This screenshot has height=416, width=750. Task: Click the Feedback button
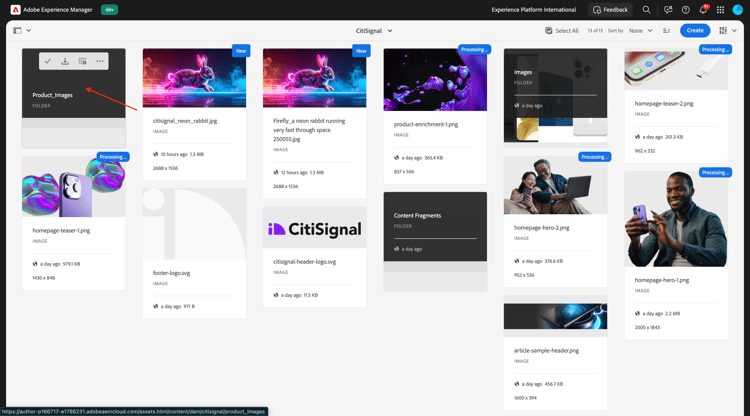(610, 10)
